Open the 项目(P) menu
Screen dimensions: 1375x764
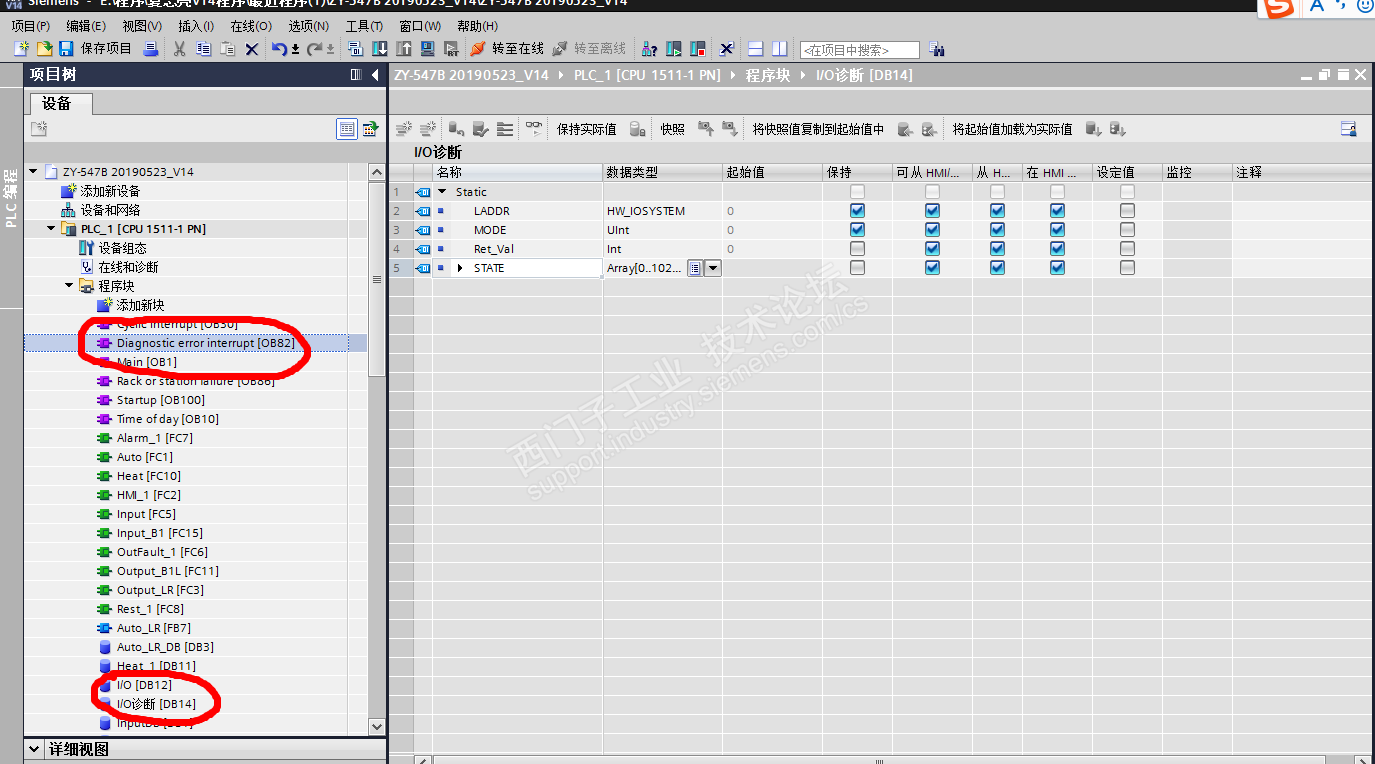[30, 26]
